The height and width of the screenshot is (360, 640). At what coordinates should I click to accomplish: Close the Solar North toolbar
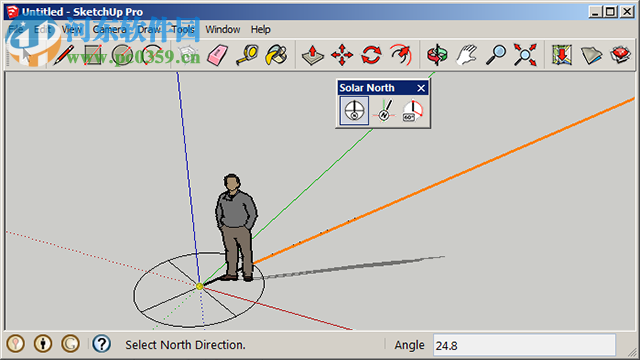[x=421, y=88]
